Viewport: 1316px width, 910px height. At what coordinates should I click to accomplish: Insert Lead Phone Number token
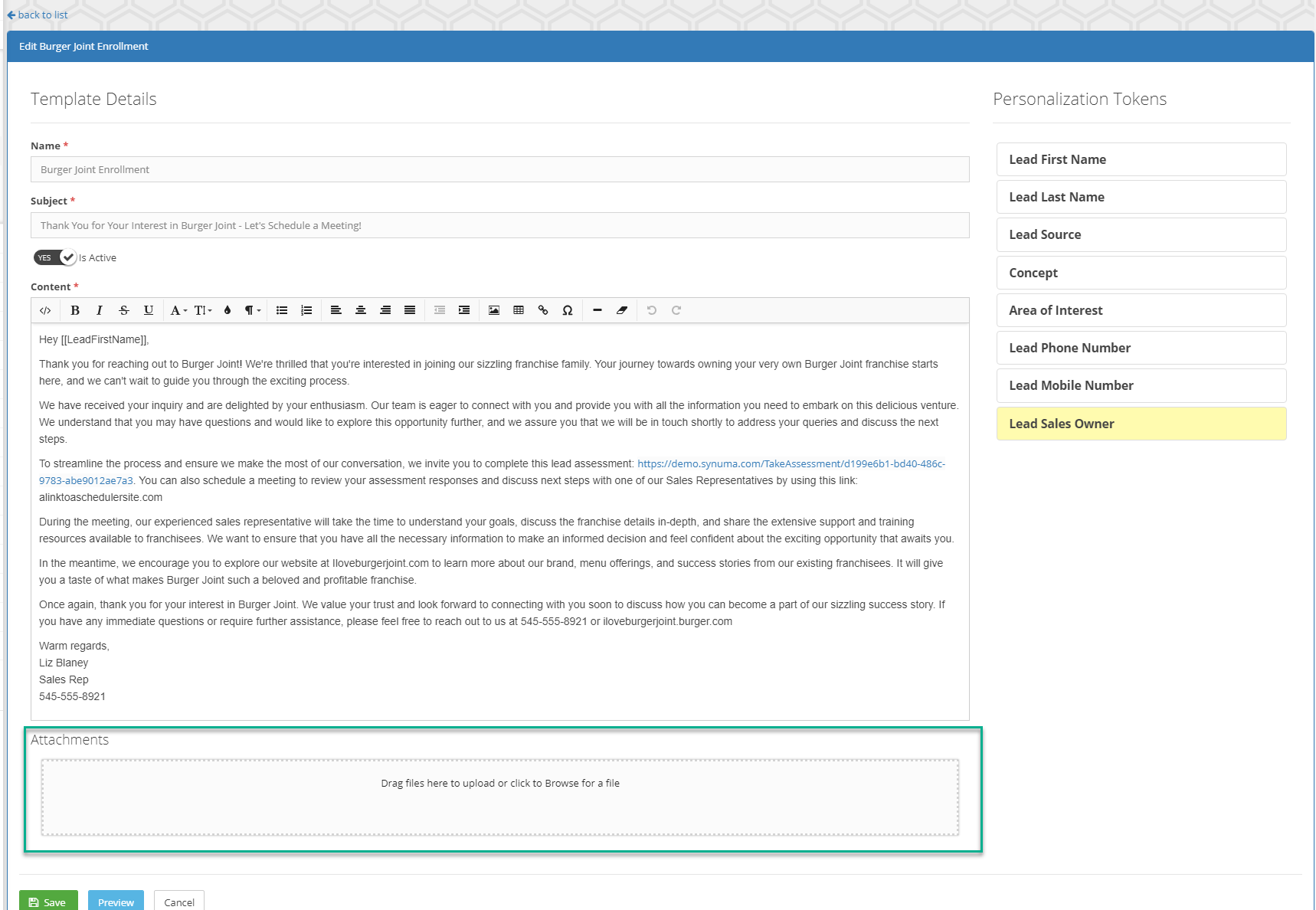click(x=1141, y=348)
